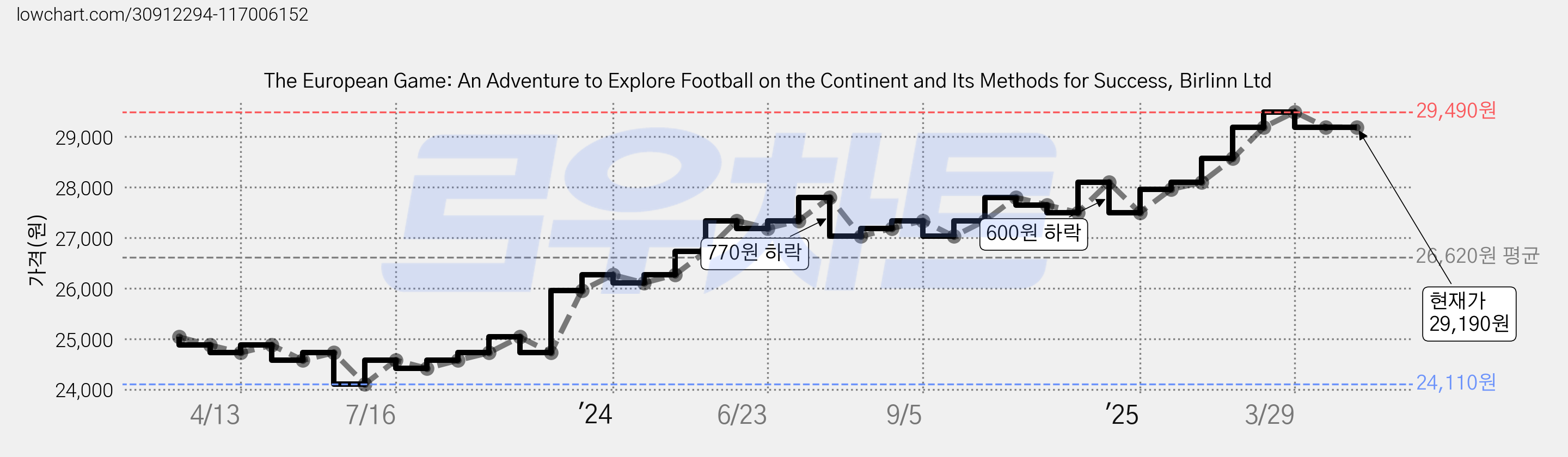Click the last data point at current price
The image size is (1568, 457).
[x=1357, y=128]
